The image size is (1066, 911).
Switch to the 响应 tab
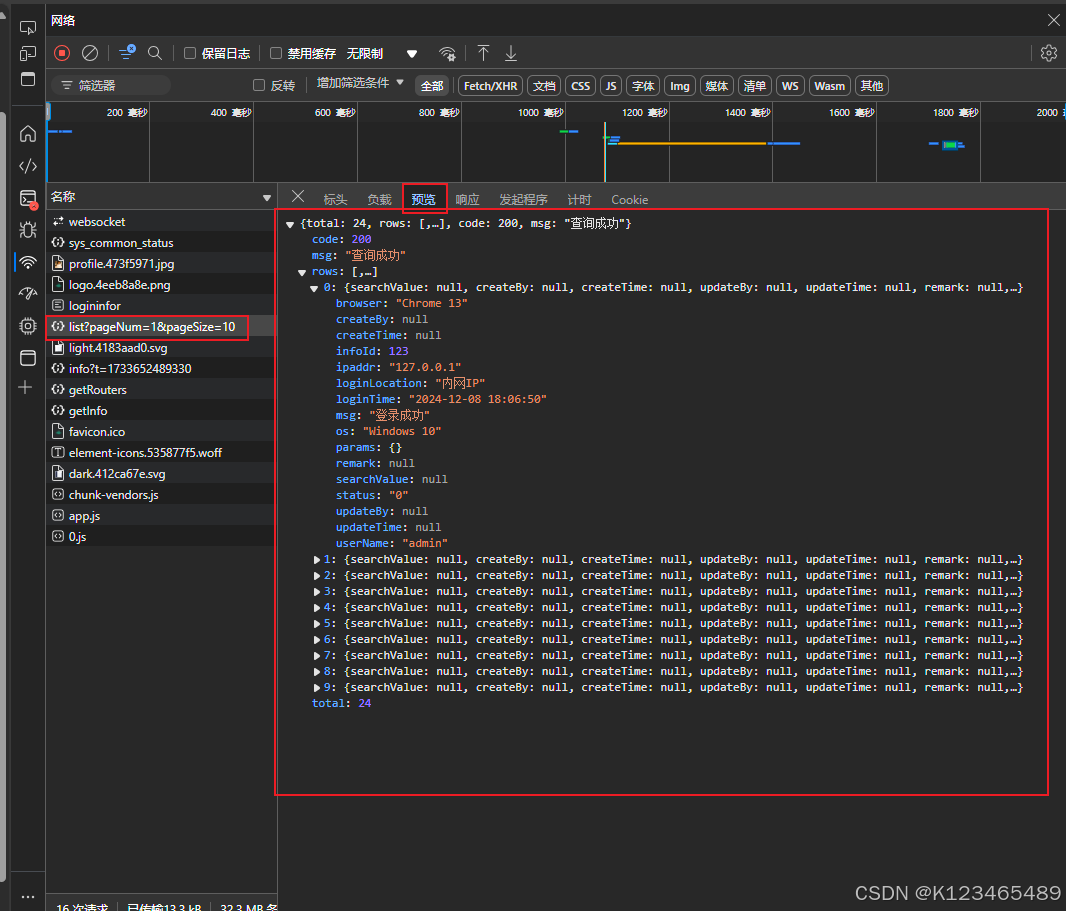pyautogui.click(x=467, y=200)
